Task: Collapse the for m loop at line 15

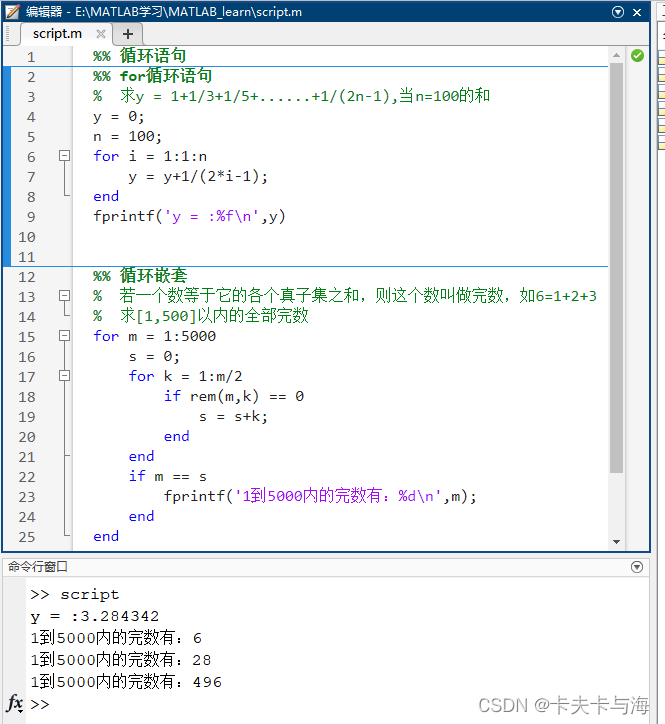Action: pyautogui.click(x=65, y=336)
